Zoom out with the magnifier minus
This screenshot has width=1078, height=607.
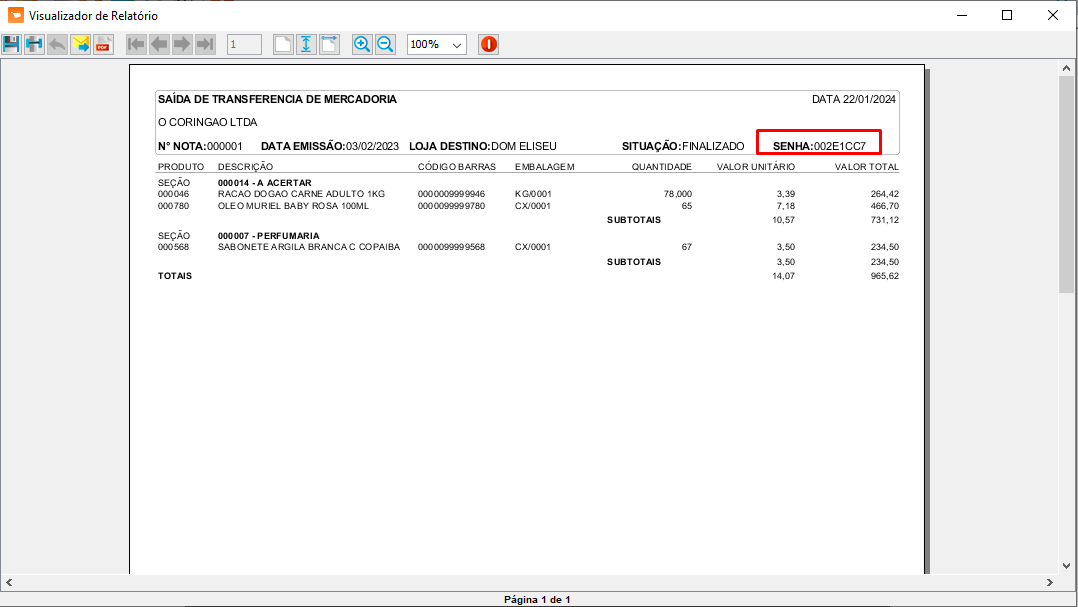click(385, 45)
